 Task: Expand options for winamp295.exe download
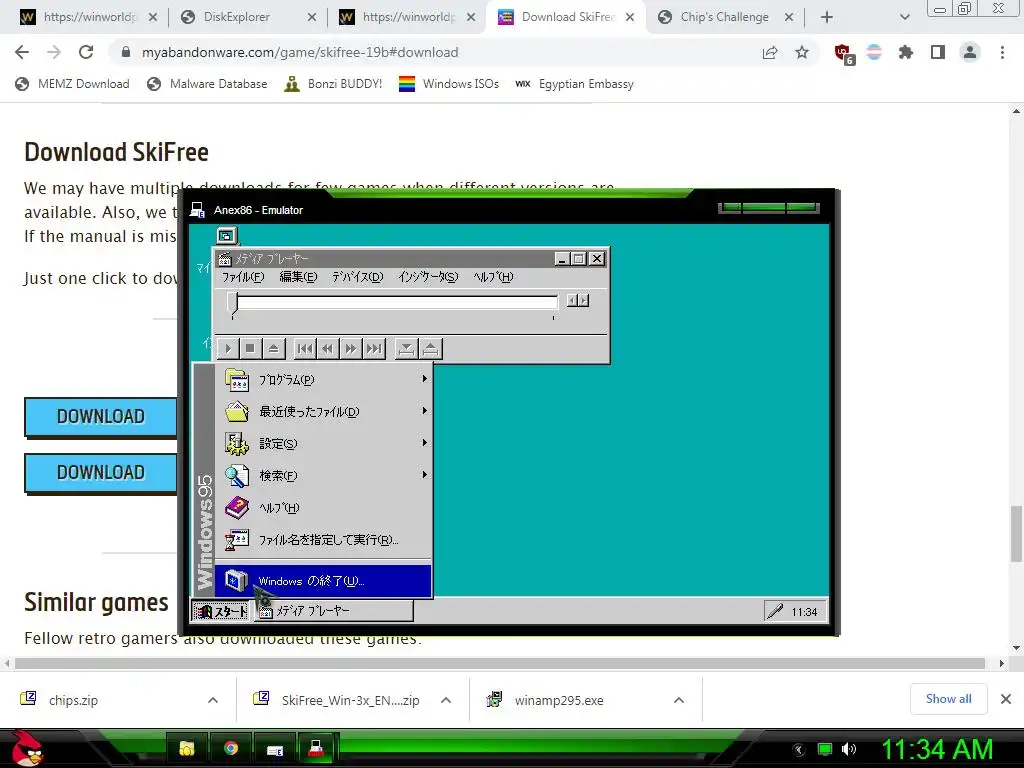tap(679, 700)
